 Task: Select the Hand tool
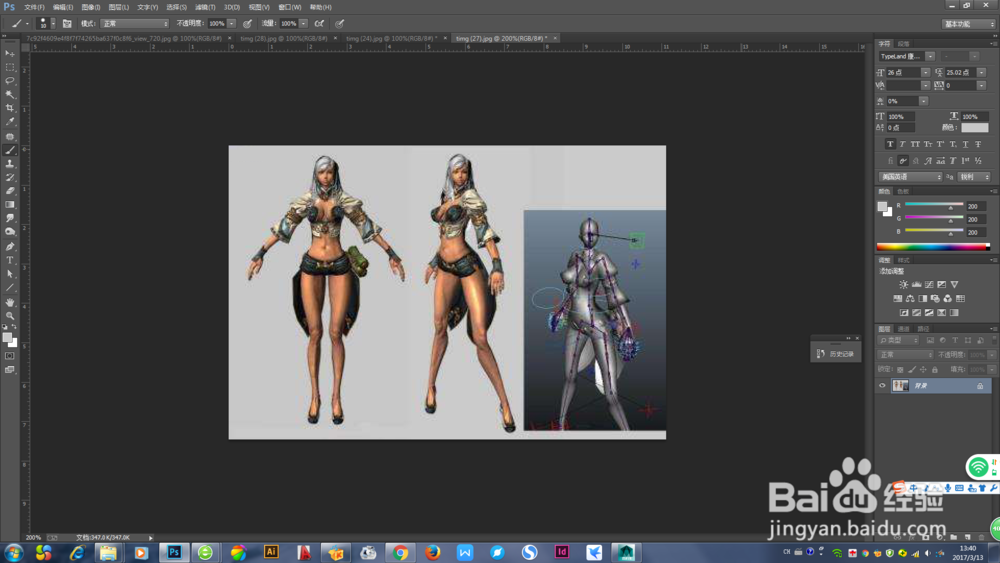point(10,302)
